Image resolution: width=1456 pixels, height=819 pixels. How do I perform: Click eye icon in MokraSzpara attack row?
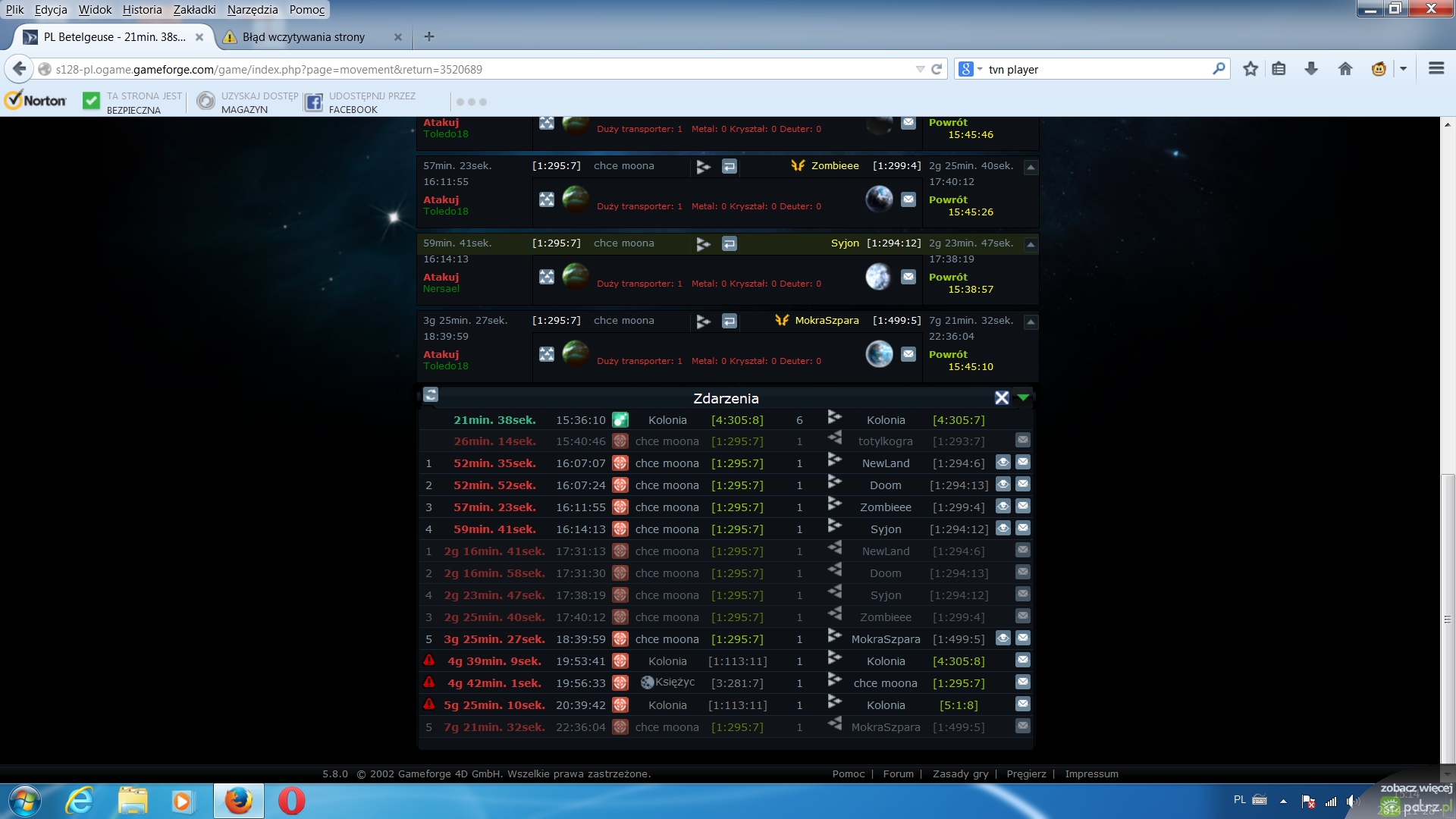pos(1003,639)
